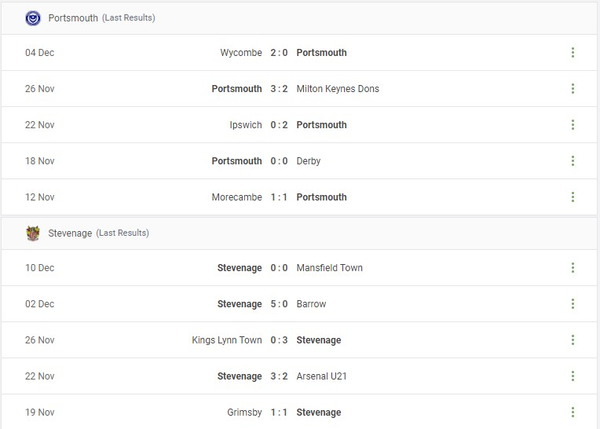
Task: Open options menu for Morecambe vs Portsmouth
Action: (x=573, y=197)
